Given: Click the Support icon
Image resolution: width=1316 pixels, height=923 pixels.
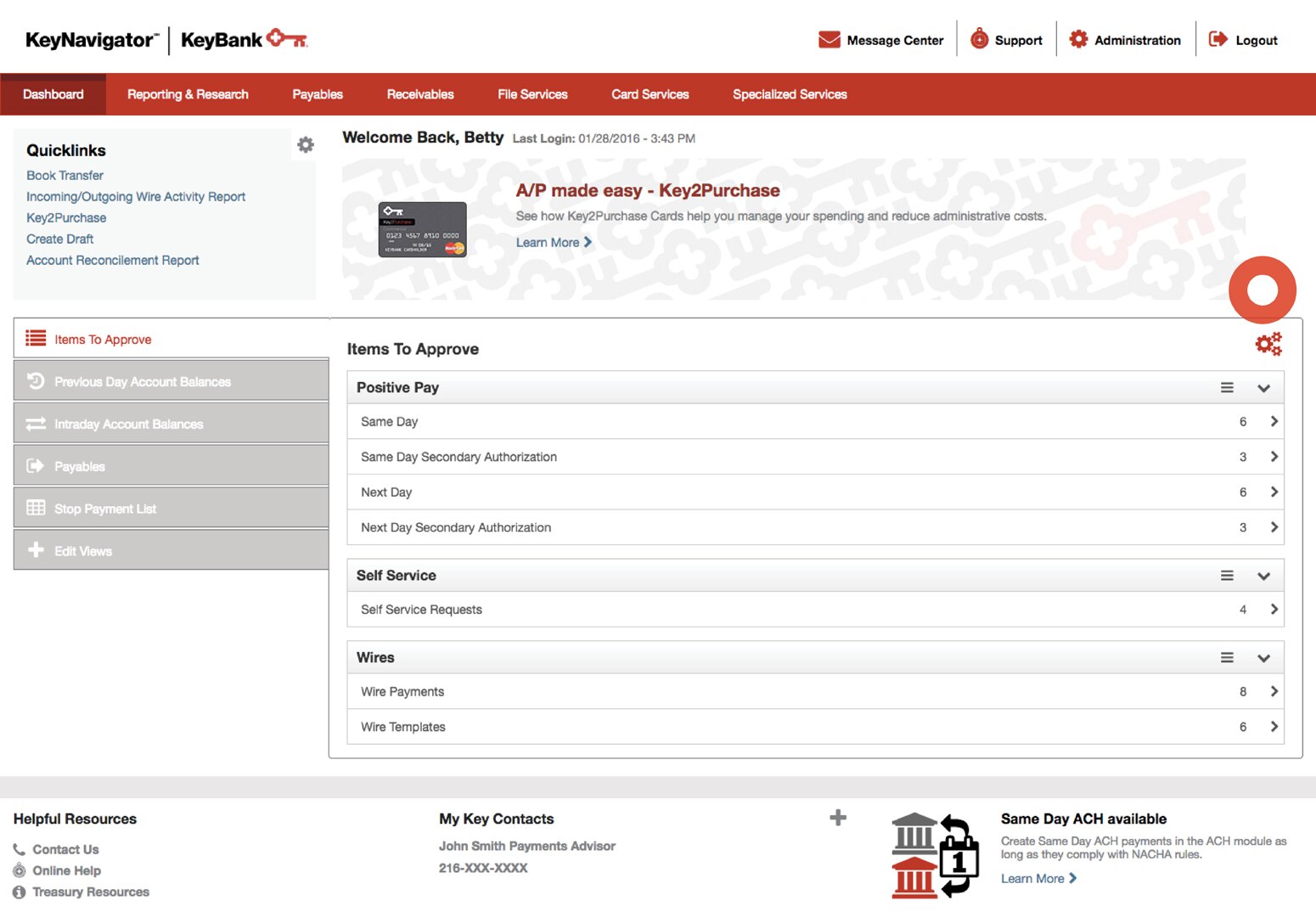Looking at the screenshot, I should (979, 39).
